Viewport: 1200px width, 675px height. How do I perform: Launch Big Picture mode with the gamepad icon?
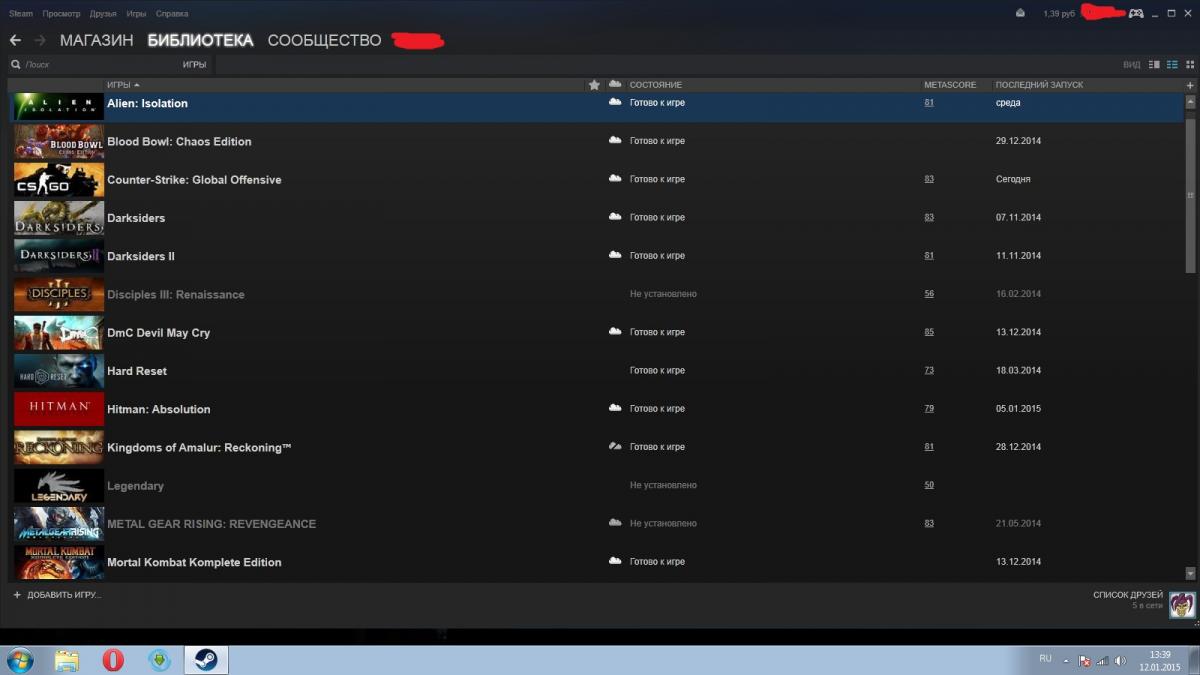coord(1136,14)
